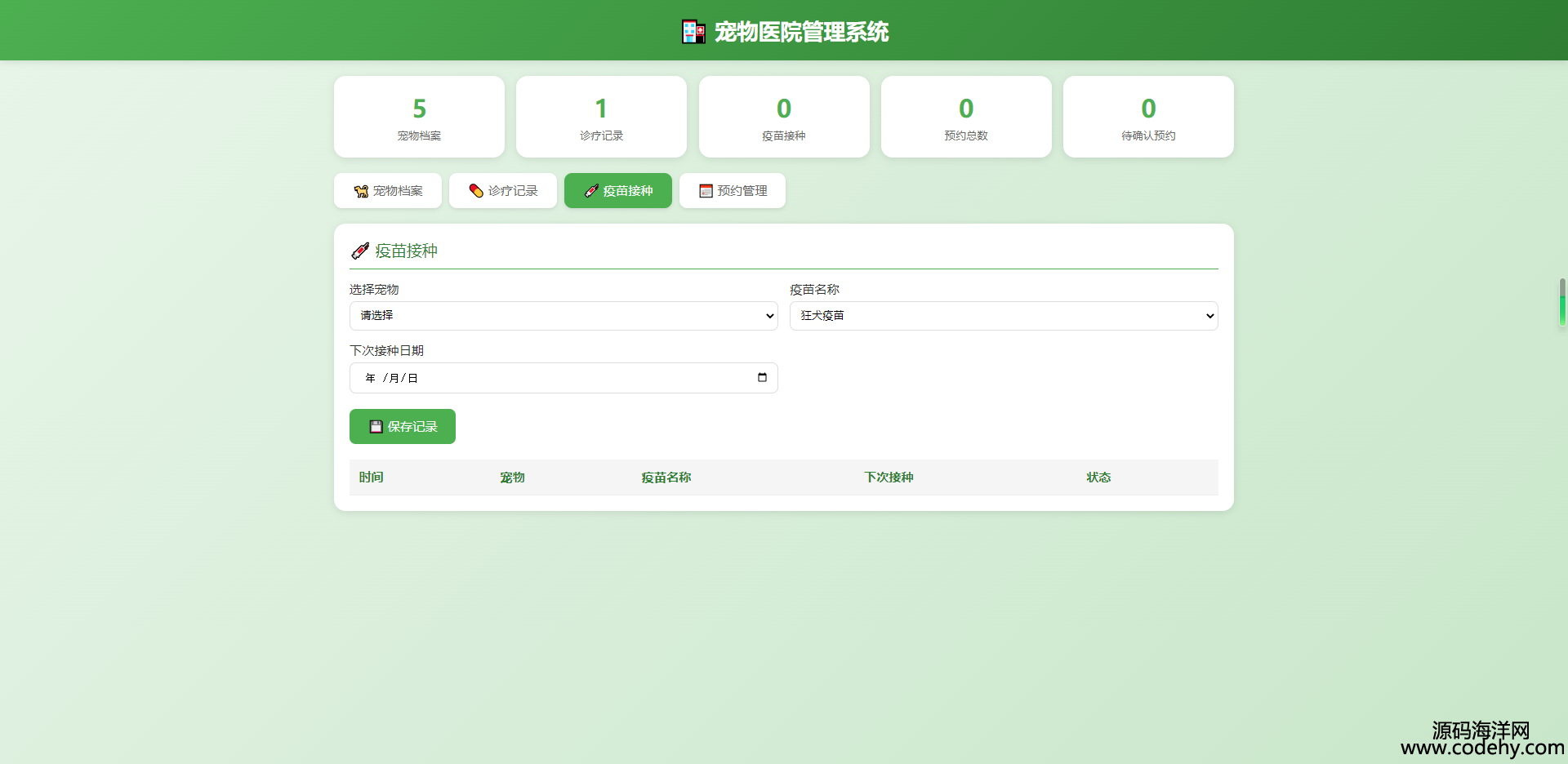Click the dog icon on 宠物档案 tab
1568x764 pixels.
coord(361,191)
